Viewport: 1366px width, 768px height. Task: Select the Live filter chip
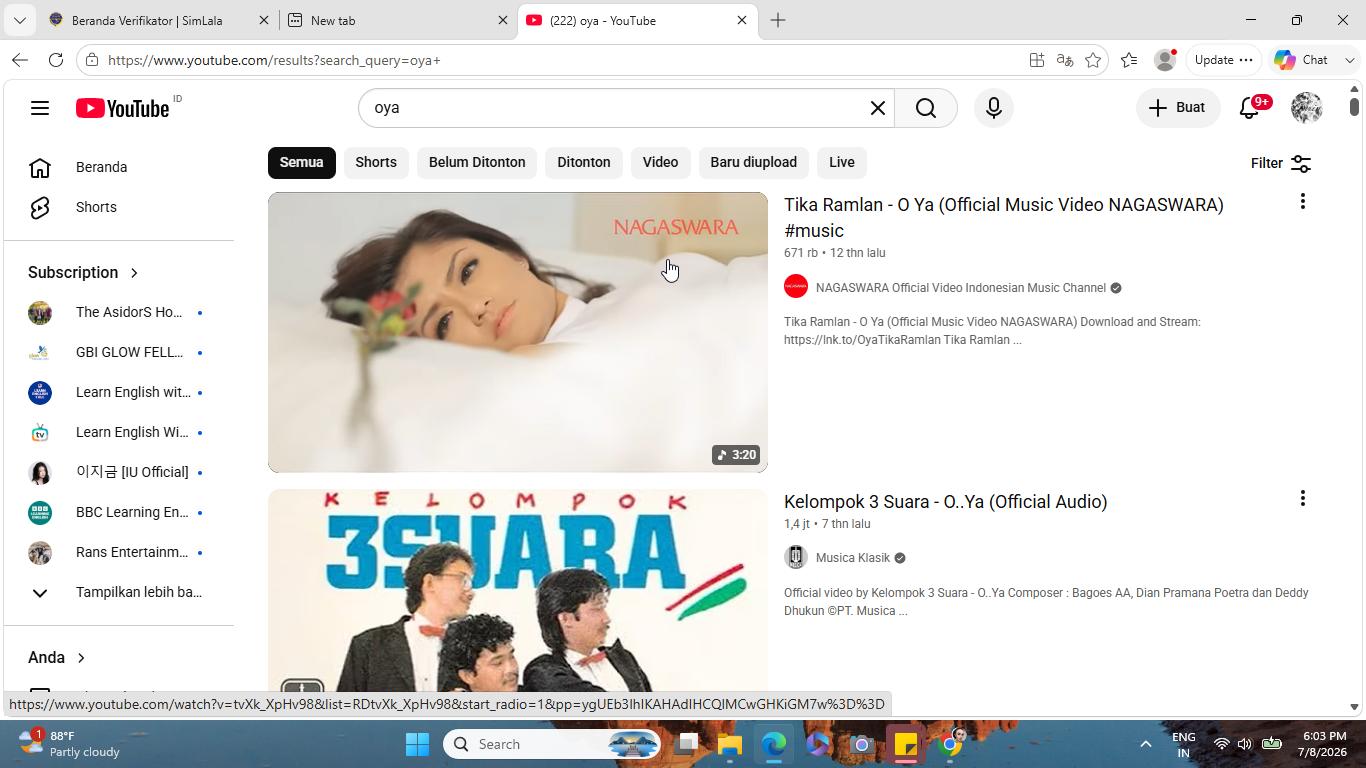[x=842, y=162]
